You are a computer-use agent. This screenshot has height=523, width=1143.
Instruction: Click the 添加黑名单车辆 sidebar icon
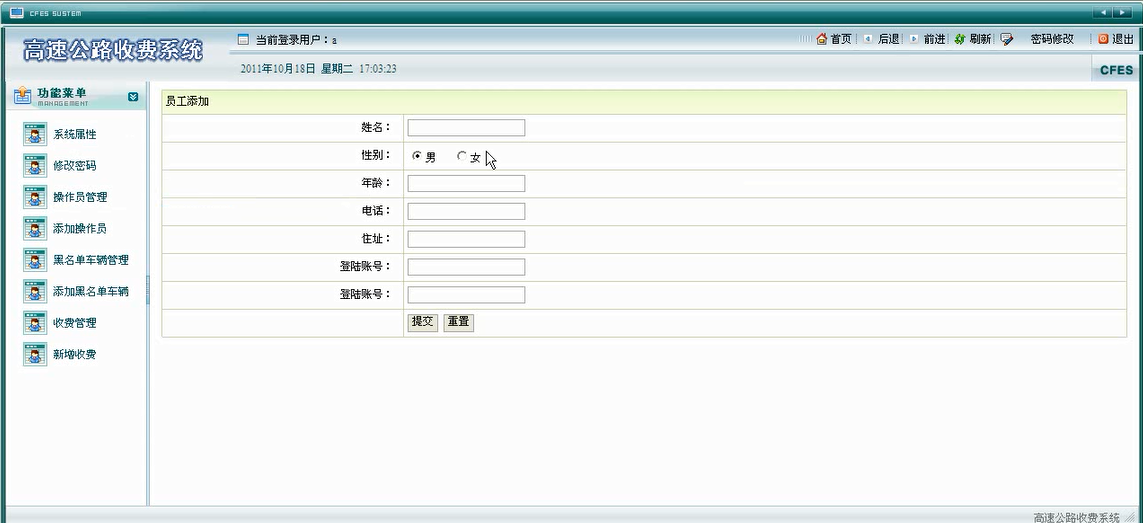[x=35, y=291]
